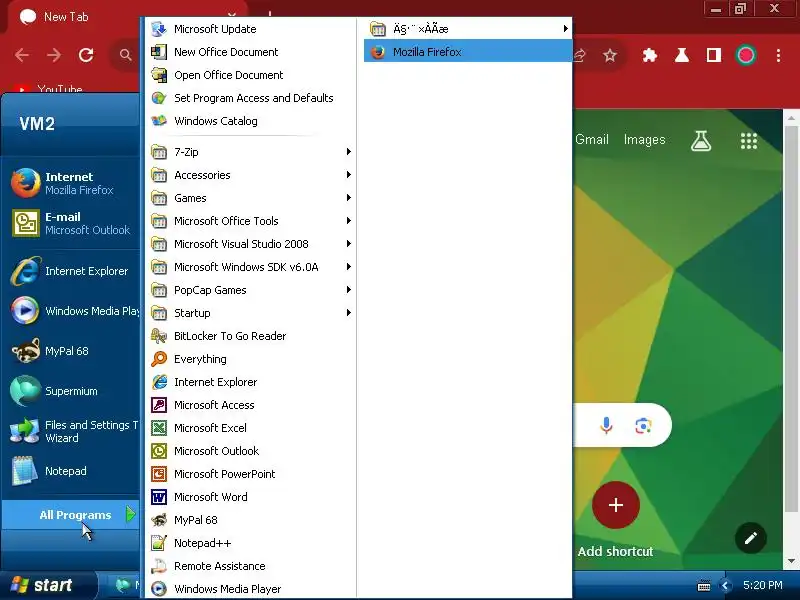Viewport: 800px width, 600px height.
Task: Click taskbar clock showing 5:20 PM
Action: (x=763, y=585)
